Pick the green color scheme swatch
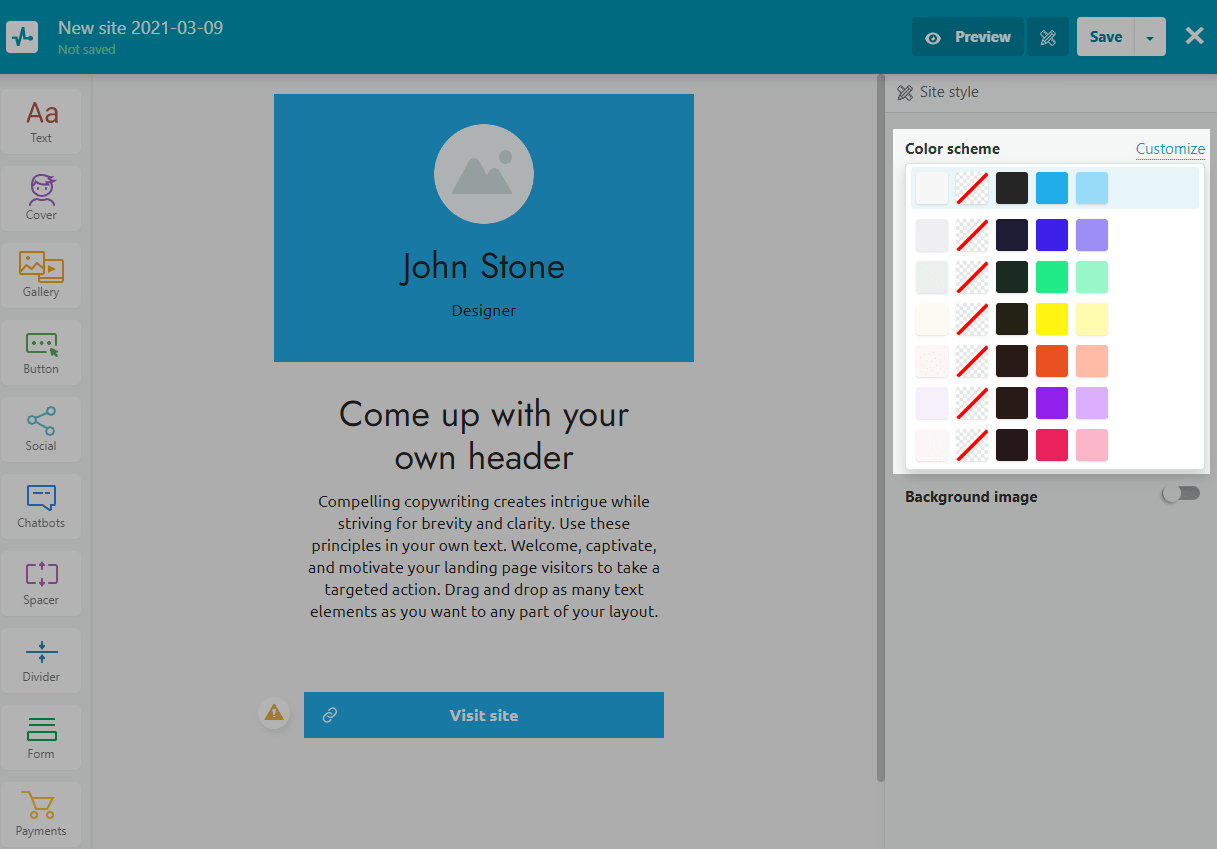This screenshot has height=849, width=1217. [x=1052, y=277]
